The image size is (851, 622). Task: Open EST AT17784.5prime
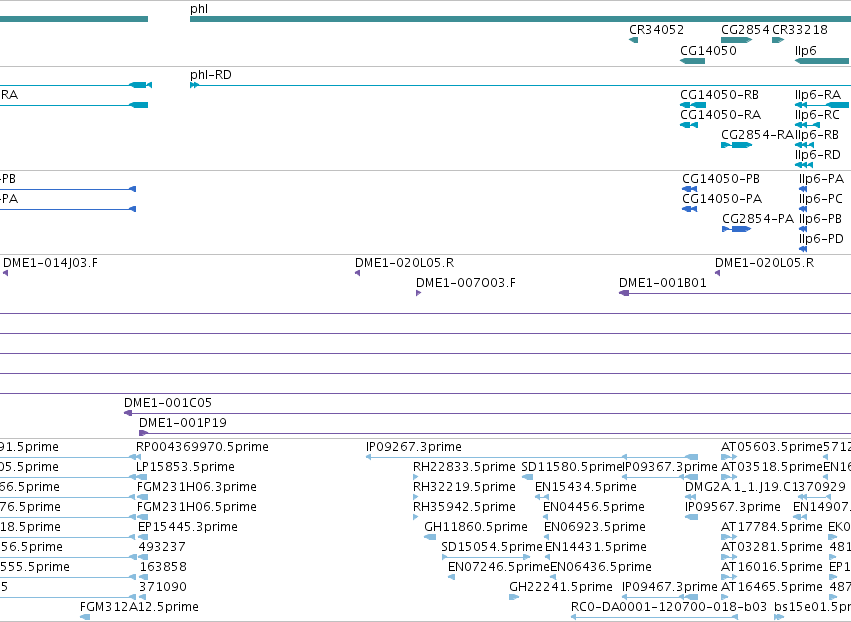pos(772,527)
